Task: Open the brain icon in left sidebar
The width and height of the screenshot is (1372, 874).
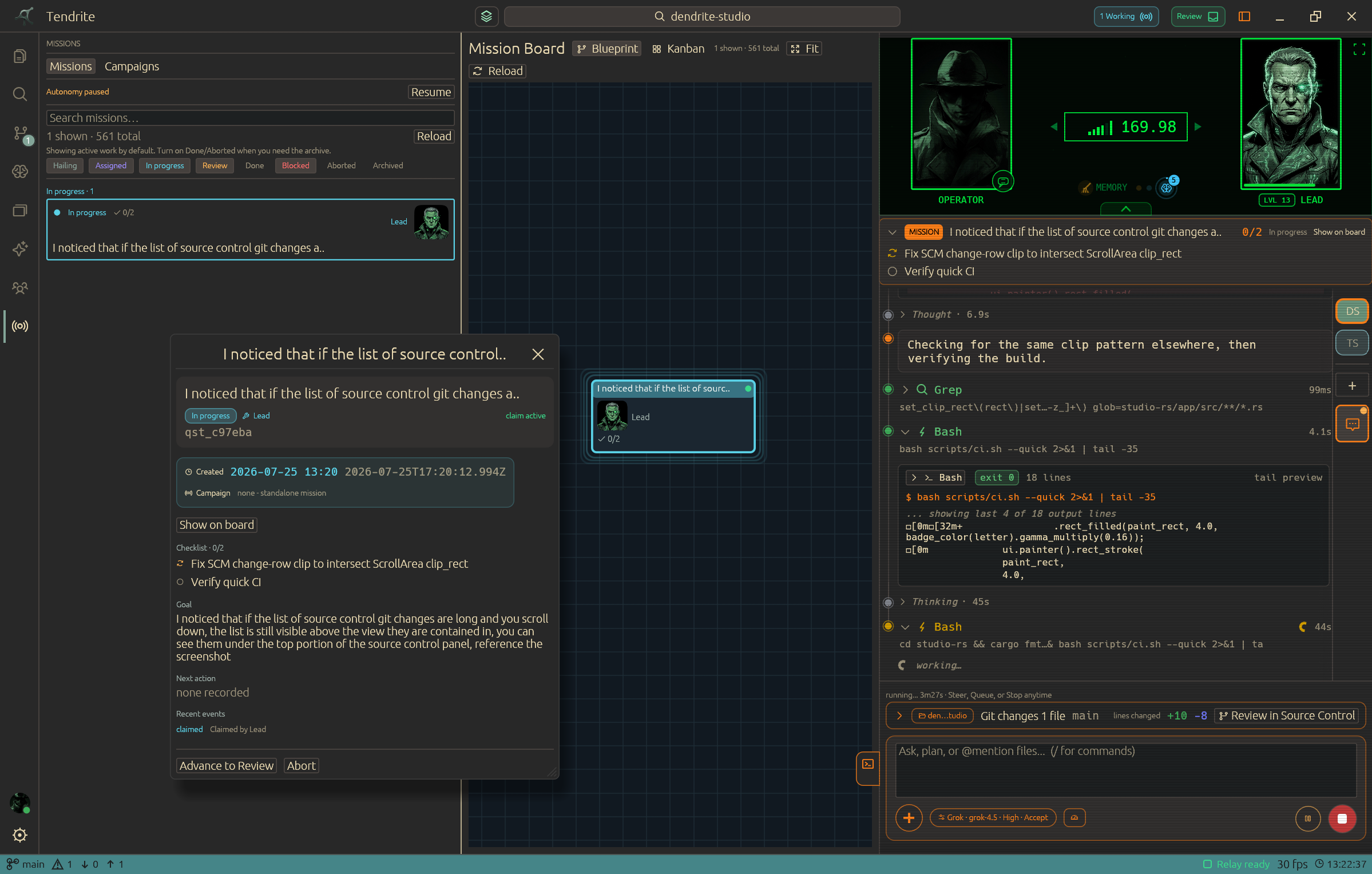Action: 20,171
